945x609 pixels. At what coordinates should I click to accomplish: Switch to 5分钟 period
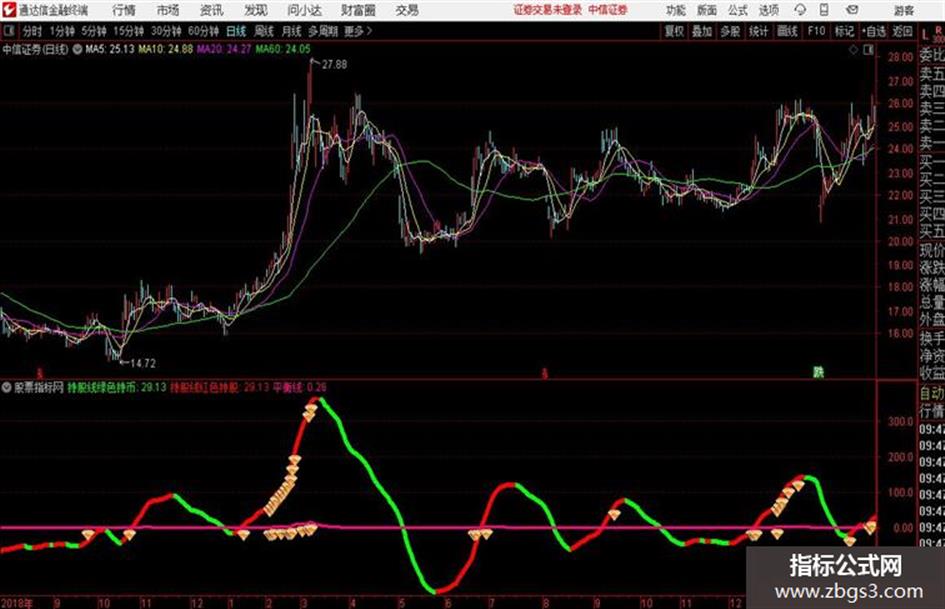click(94, 31)
